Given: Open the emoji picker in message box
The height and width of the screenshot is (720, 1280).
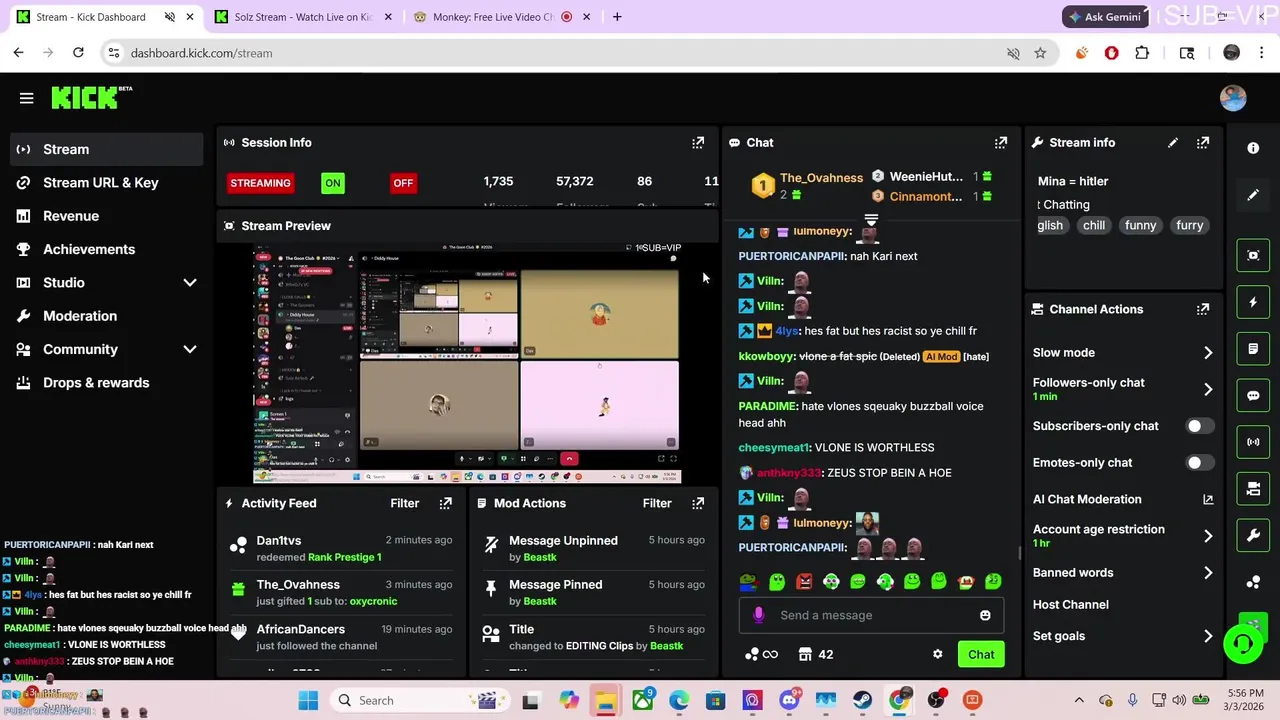Looking at the screenshot, I should point(985,615).
